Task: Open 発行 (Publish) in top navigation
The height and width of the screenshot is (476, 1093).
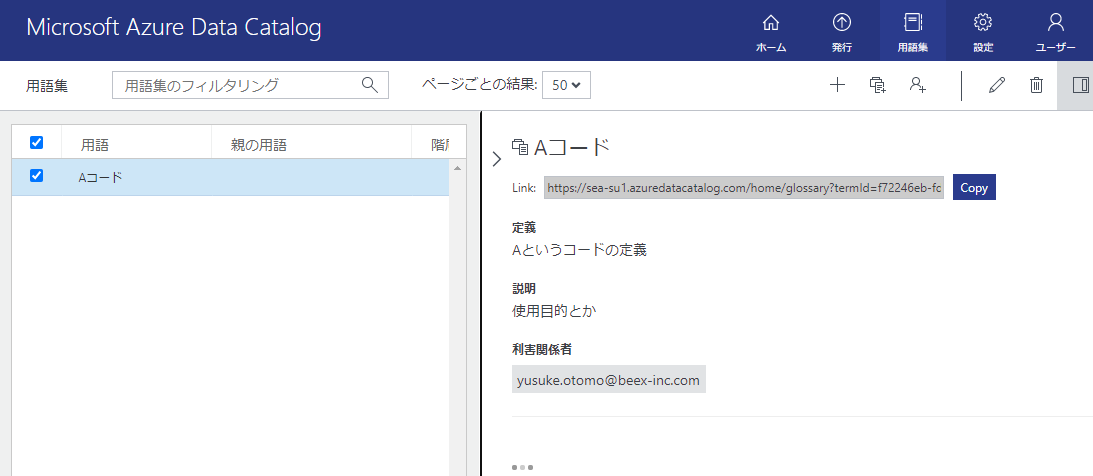Action: tap(842, 31)
